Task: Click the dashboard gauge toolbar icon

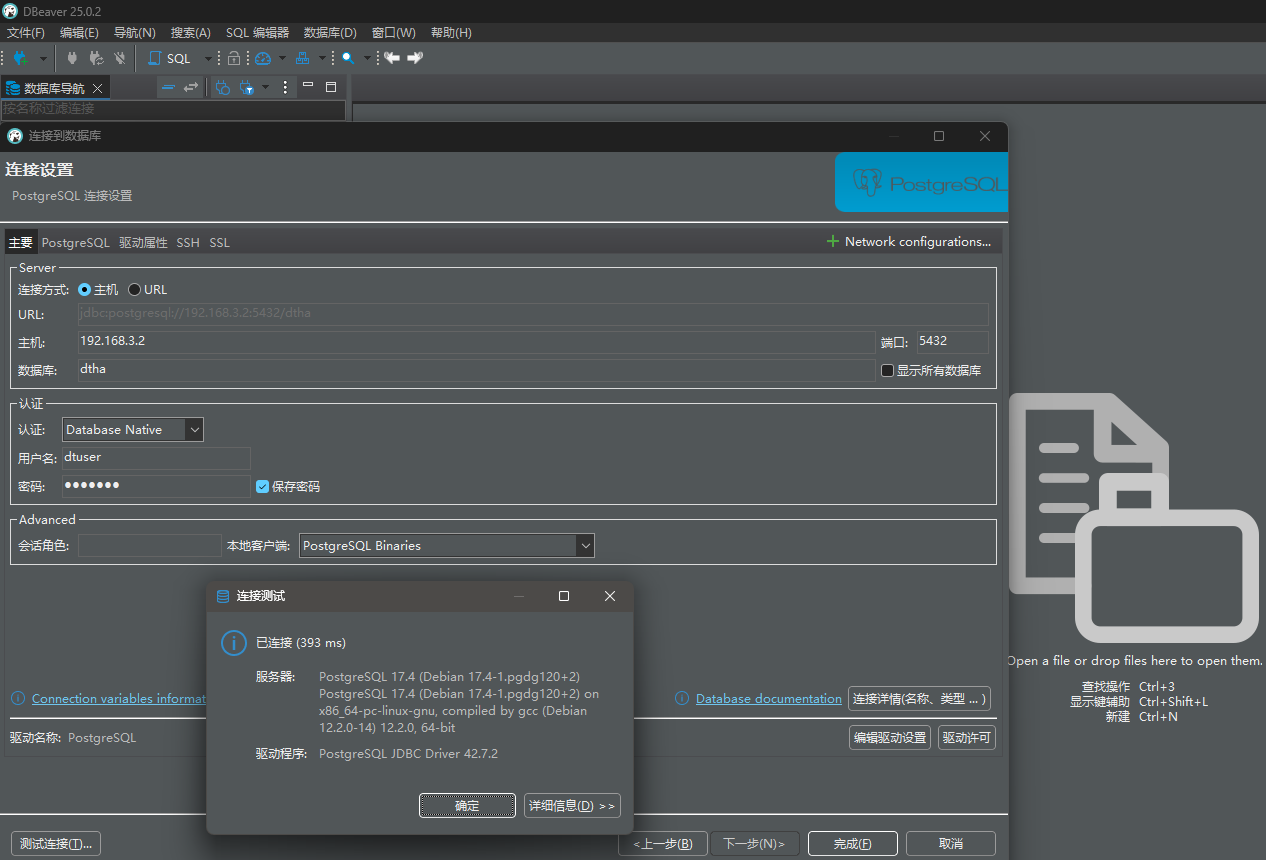Action: point(263,58)
